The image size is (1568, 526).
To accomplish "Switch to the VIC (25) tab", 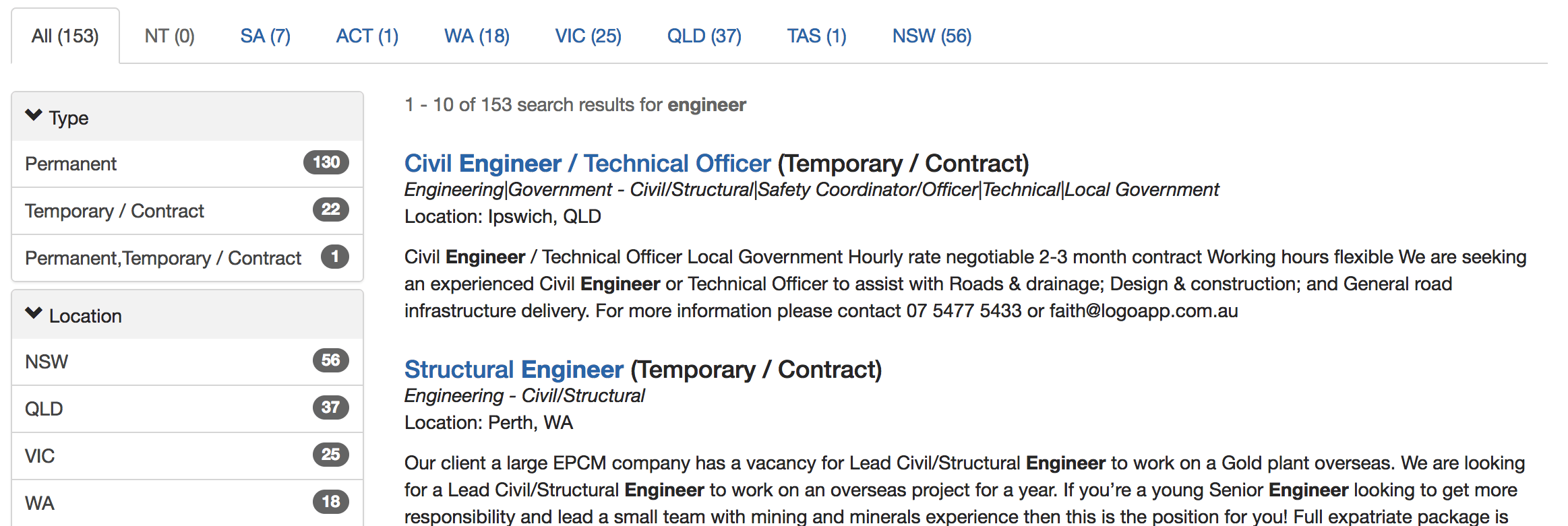I will [x=588, y=36].
